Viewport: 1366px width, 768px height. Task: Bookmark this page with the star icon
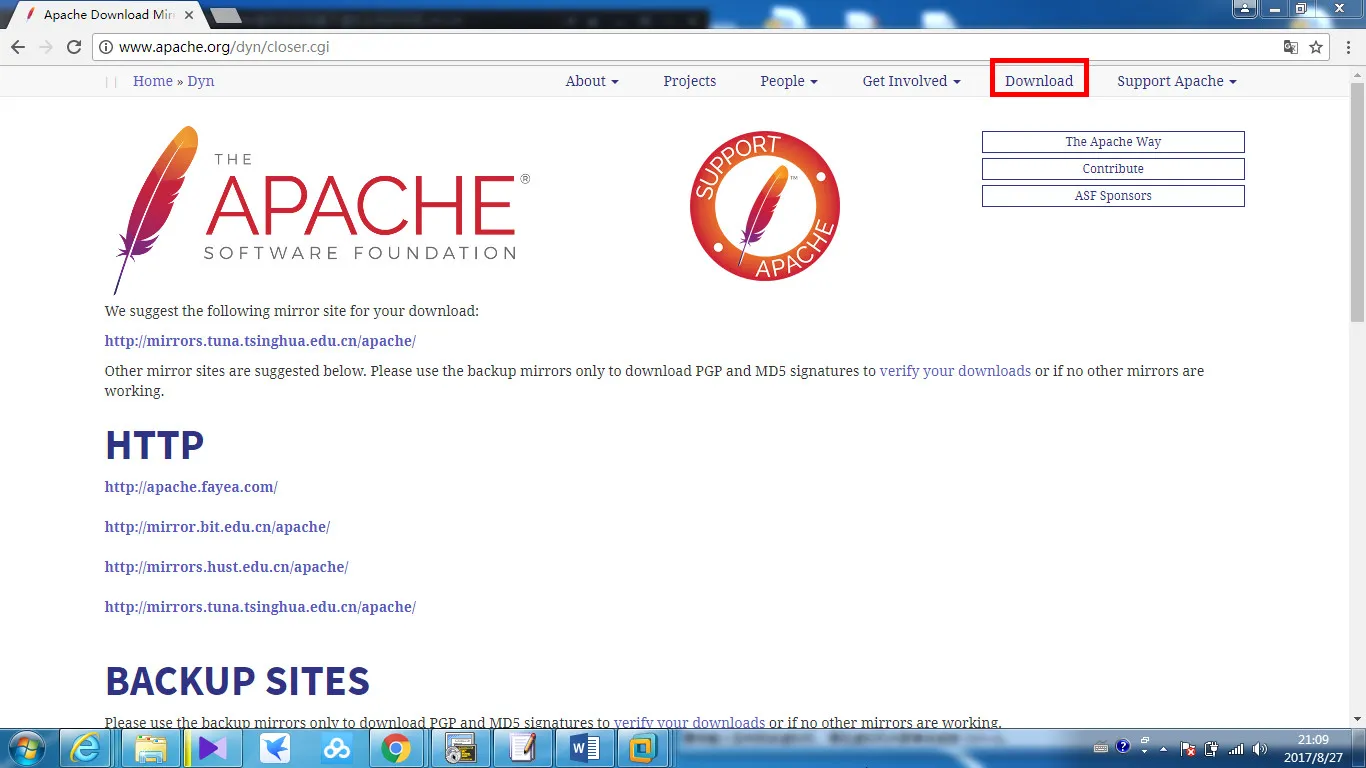[1316, 47]
